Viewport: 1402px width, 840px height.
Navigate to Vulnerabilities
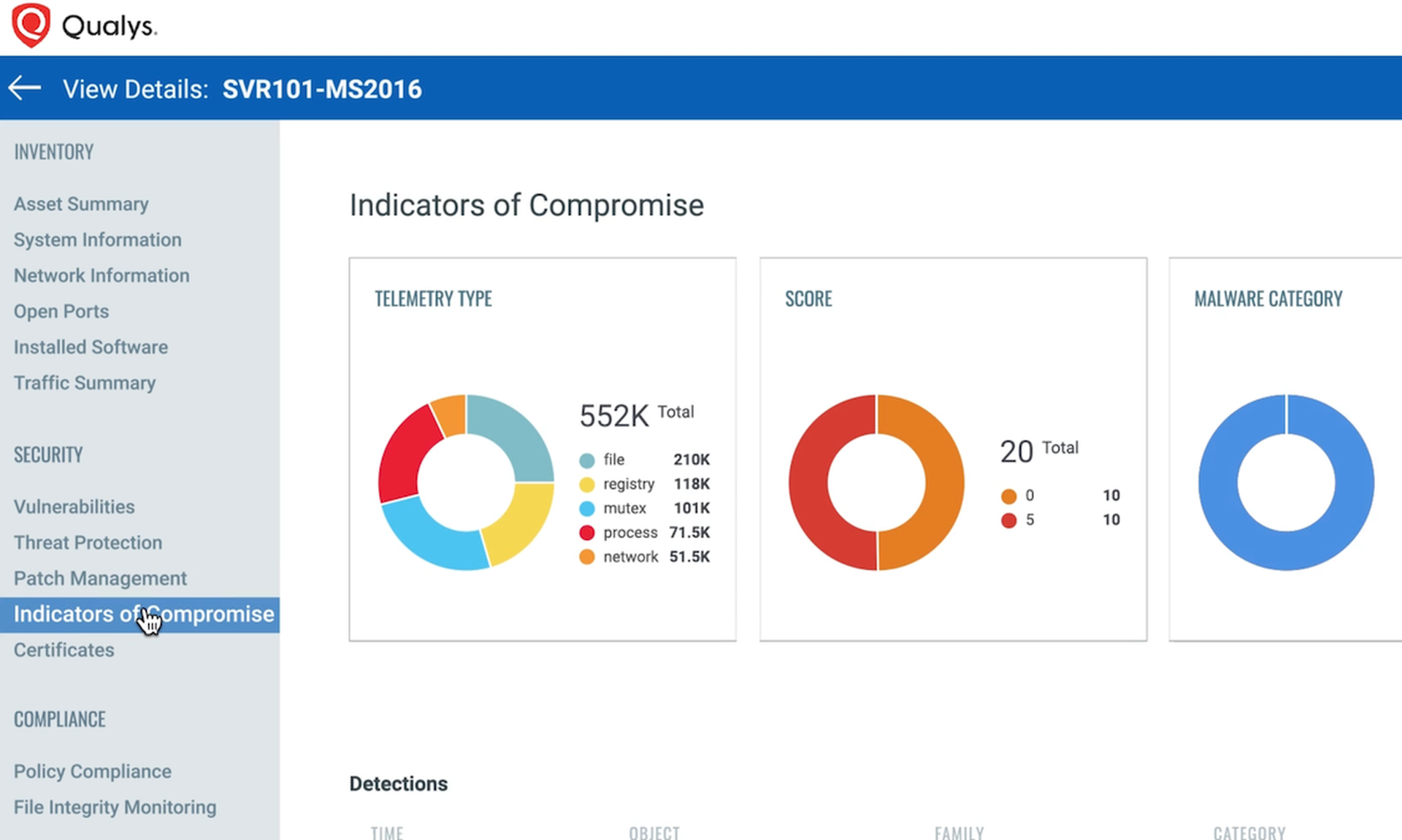click(x=74, y=506)
